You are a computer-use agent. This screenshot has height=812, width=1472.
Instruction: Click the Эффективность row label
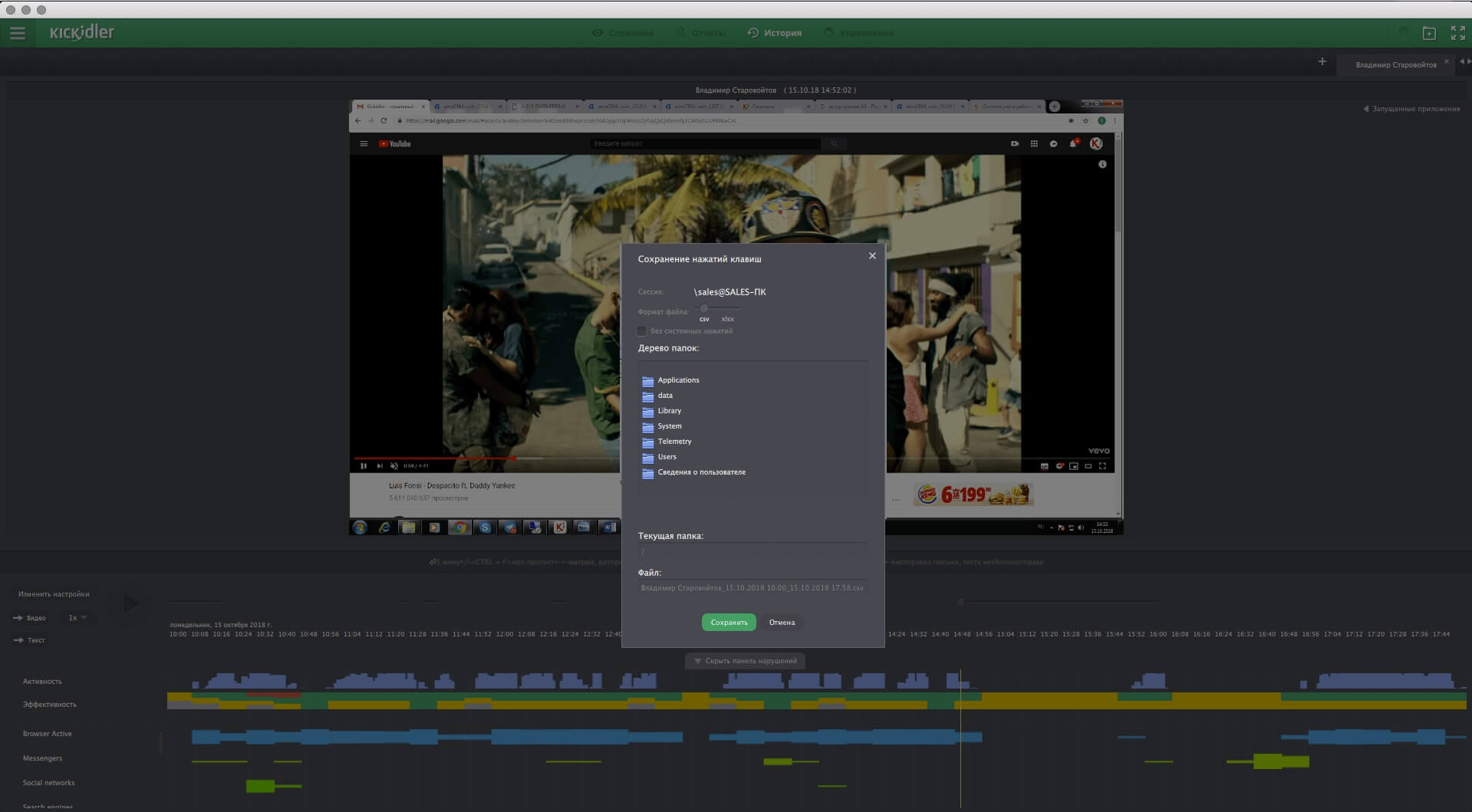pyautogui.click(x=50, y=705)
